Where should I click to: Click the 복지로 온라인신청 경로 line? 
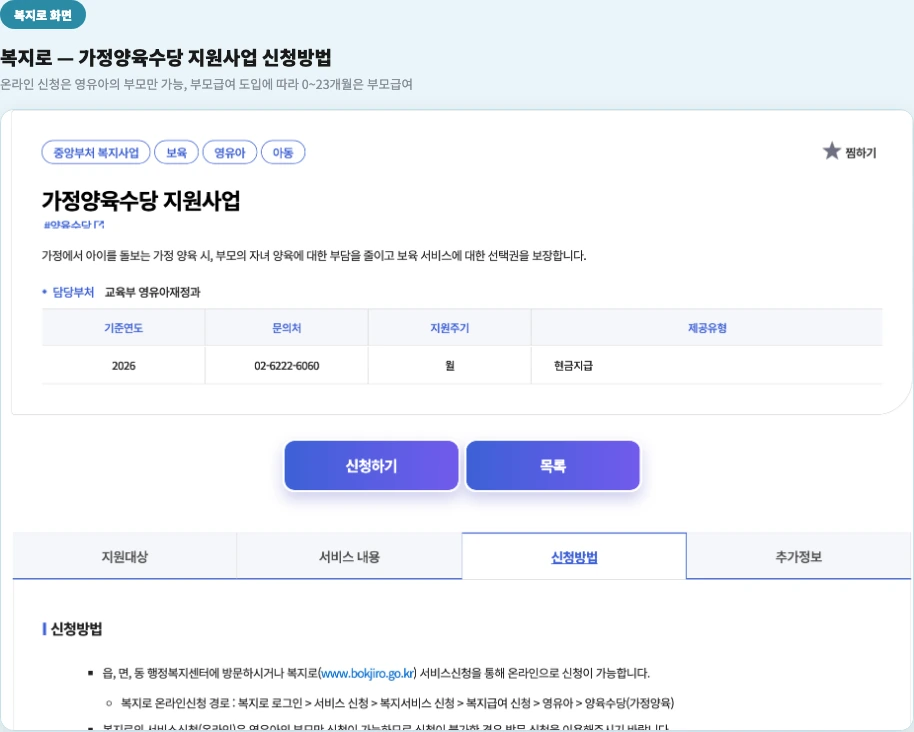point(397,703)
